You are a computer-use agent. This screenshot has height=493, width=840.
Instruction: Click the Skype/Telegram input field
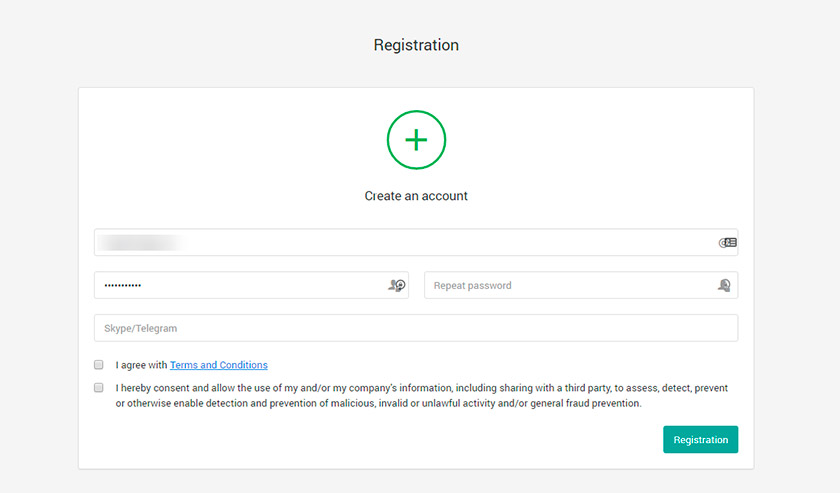pyautogui.click(x=416, y=328)
